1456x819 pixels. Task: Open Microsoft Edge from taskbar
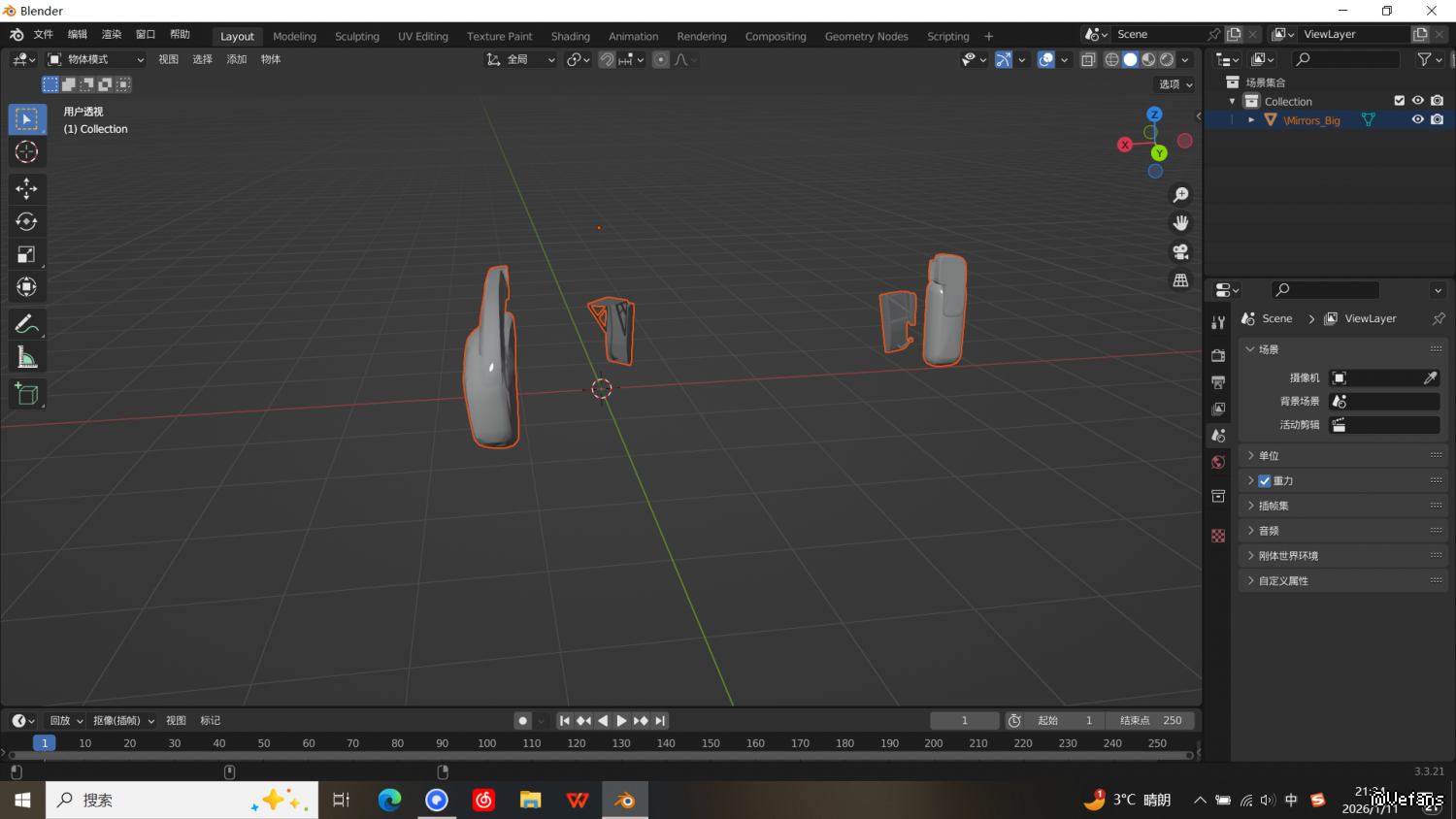click(x=389, y=801)
